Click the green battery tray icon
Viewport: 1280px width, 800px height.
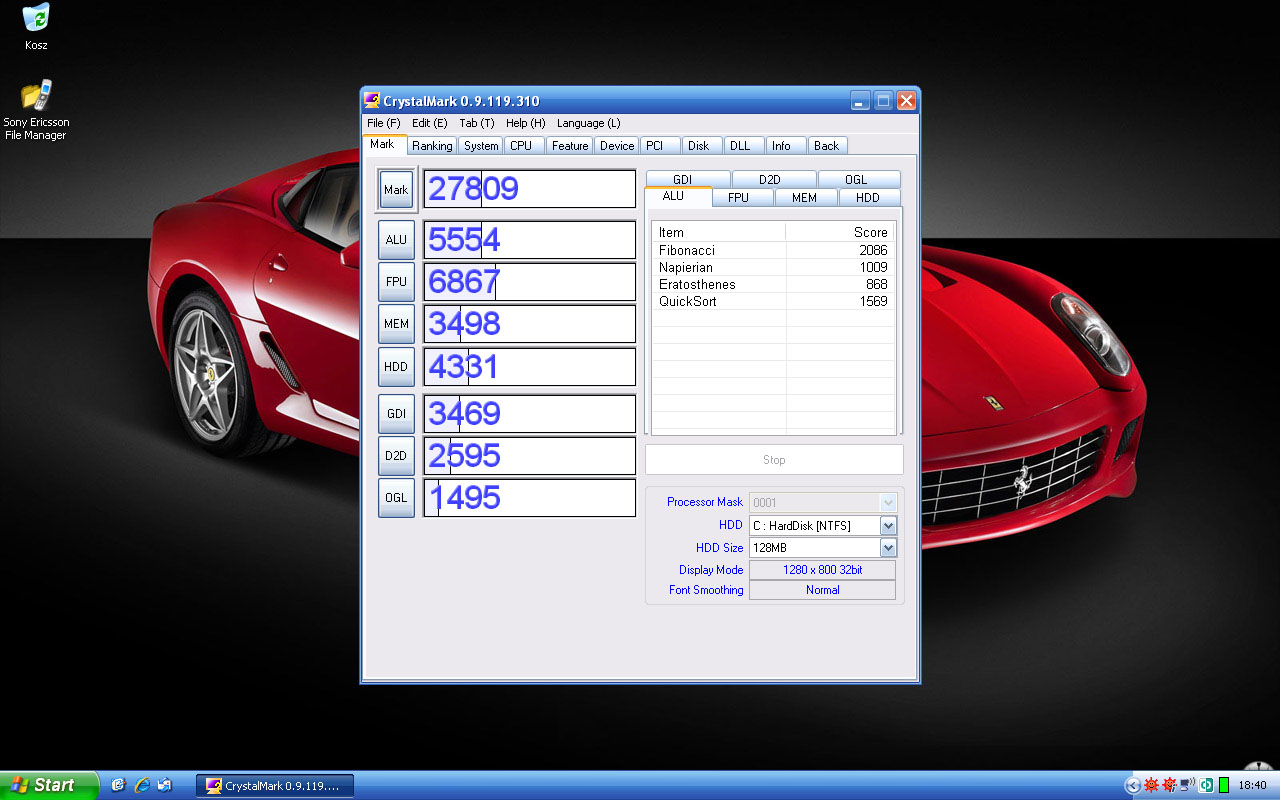[x=1223, y=785]
